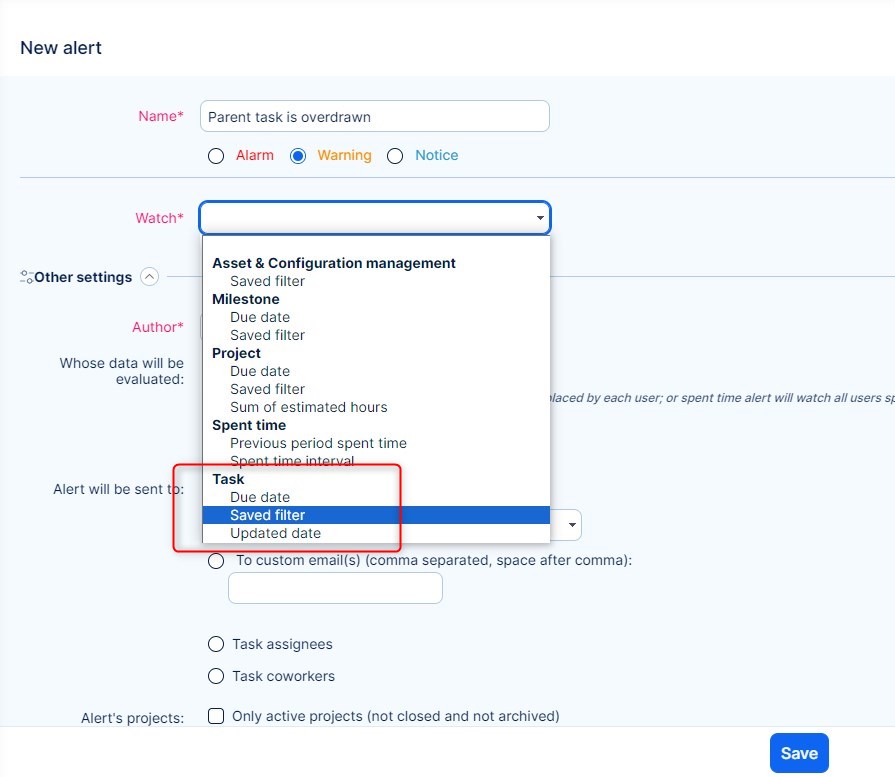Choose the To custom email(s) radio option

(x=216, y=562)
